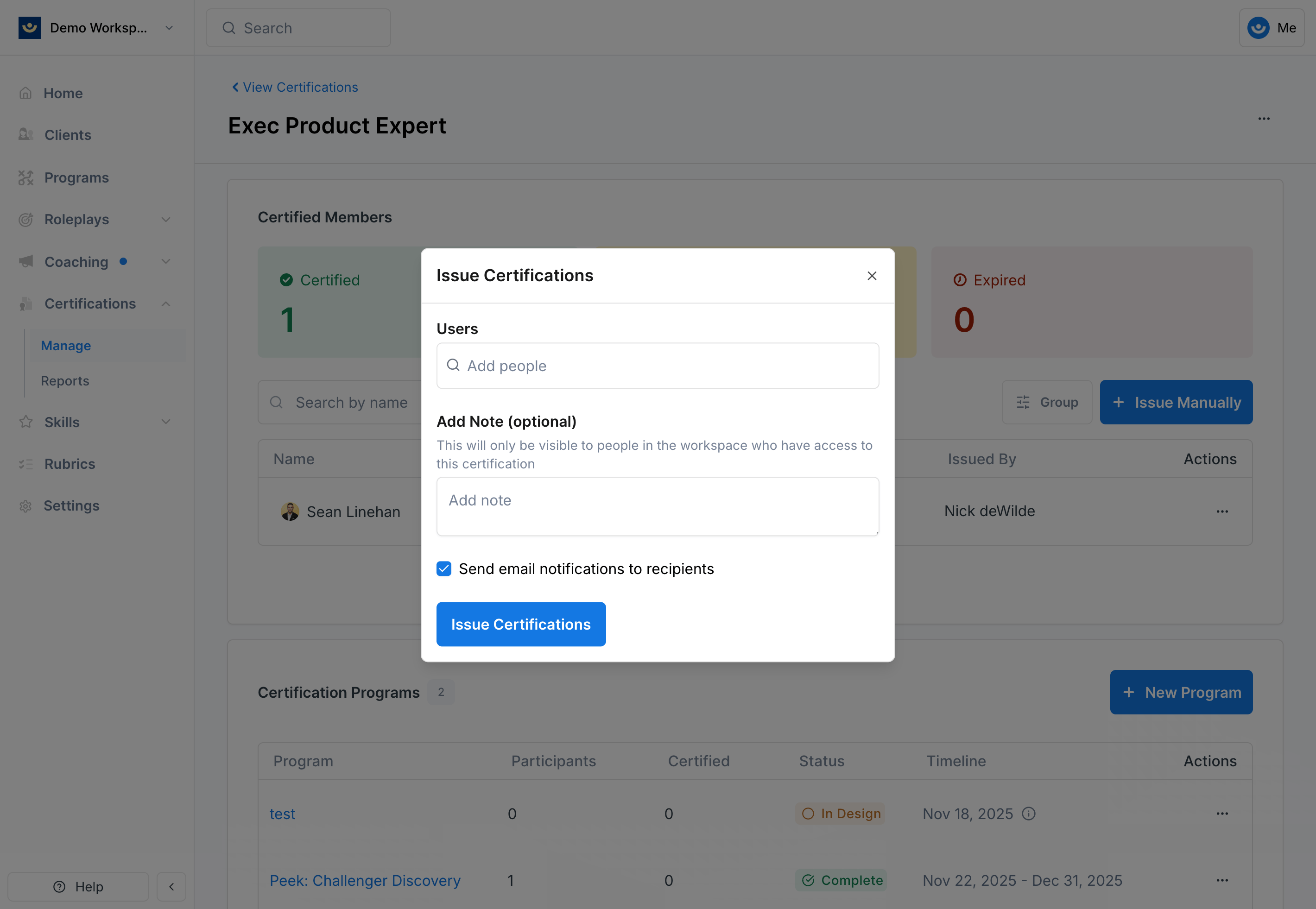Click the Rubrics checklist icon
1316x909 pixels.
point(25,464)
